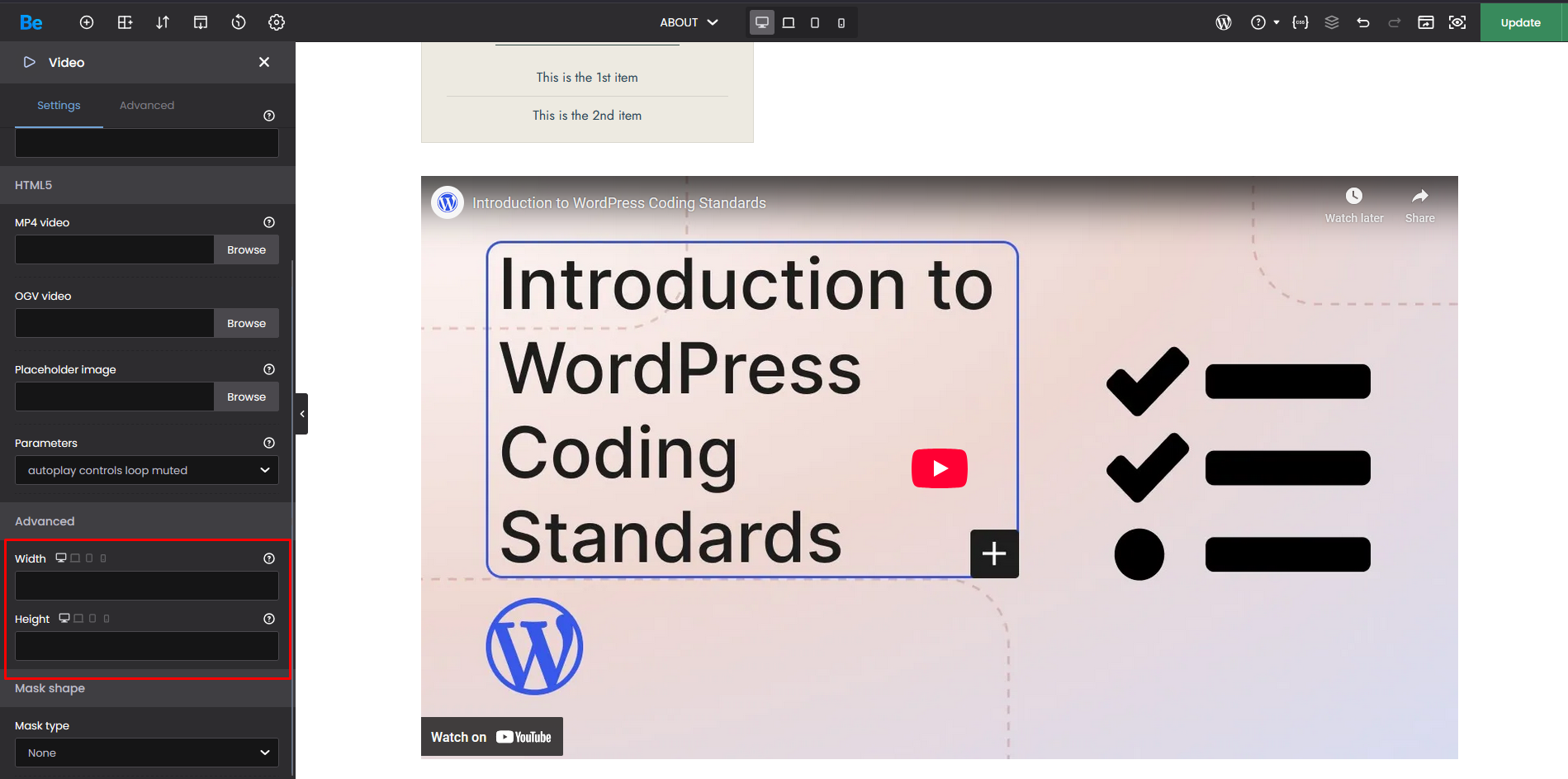
Task: Collapse the sidebar with arrow handle
Action: tap(302, 414)
